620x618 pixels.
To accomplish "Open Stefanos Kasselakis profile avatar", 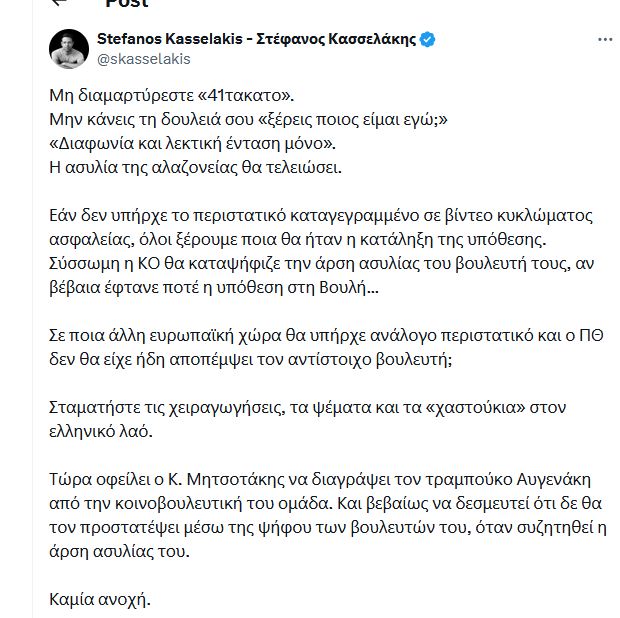I will (70, 49).
